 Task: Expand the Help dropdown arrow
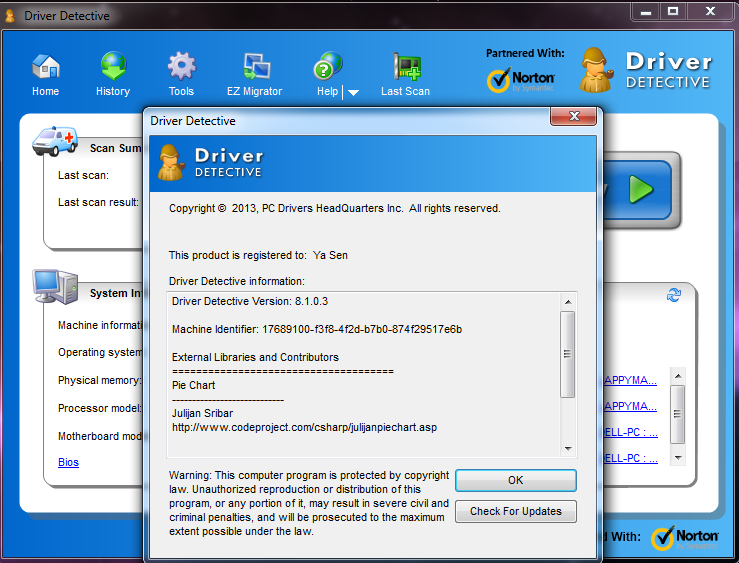[x=353, y=92]
